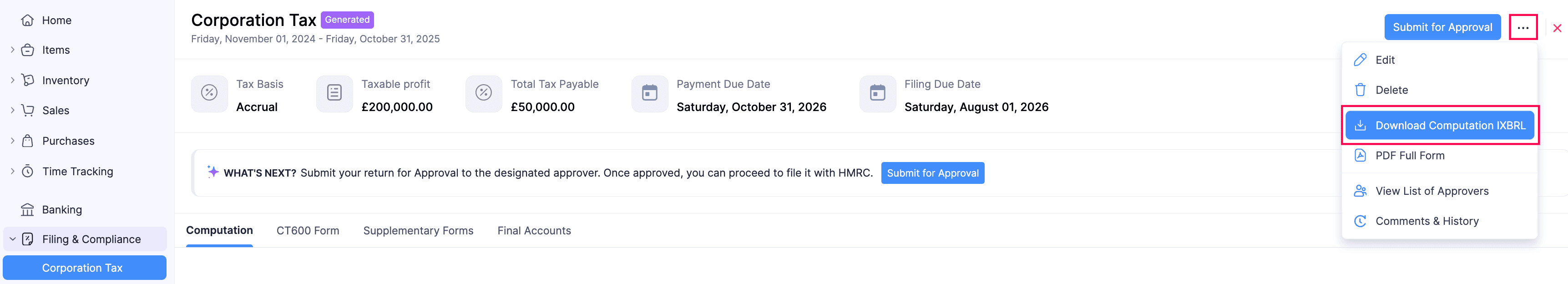Expand the Purchases sidebar section
This screenshot has height=284, width=1568.
[x=13, y=141]
